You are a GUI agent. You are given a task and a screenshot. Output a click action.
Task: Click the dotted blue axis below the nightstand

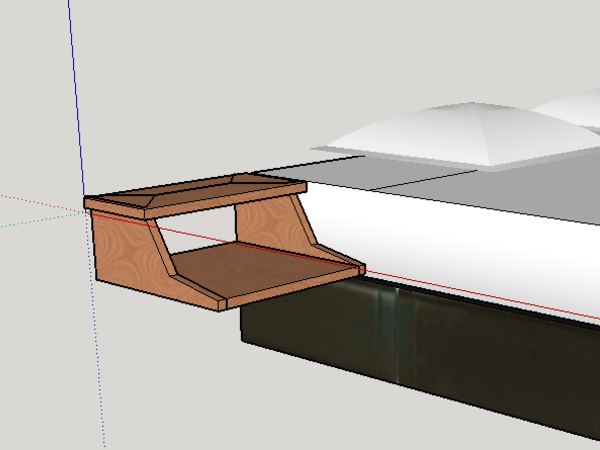(x=100, y=380)
